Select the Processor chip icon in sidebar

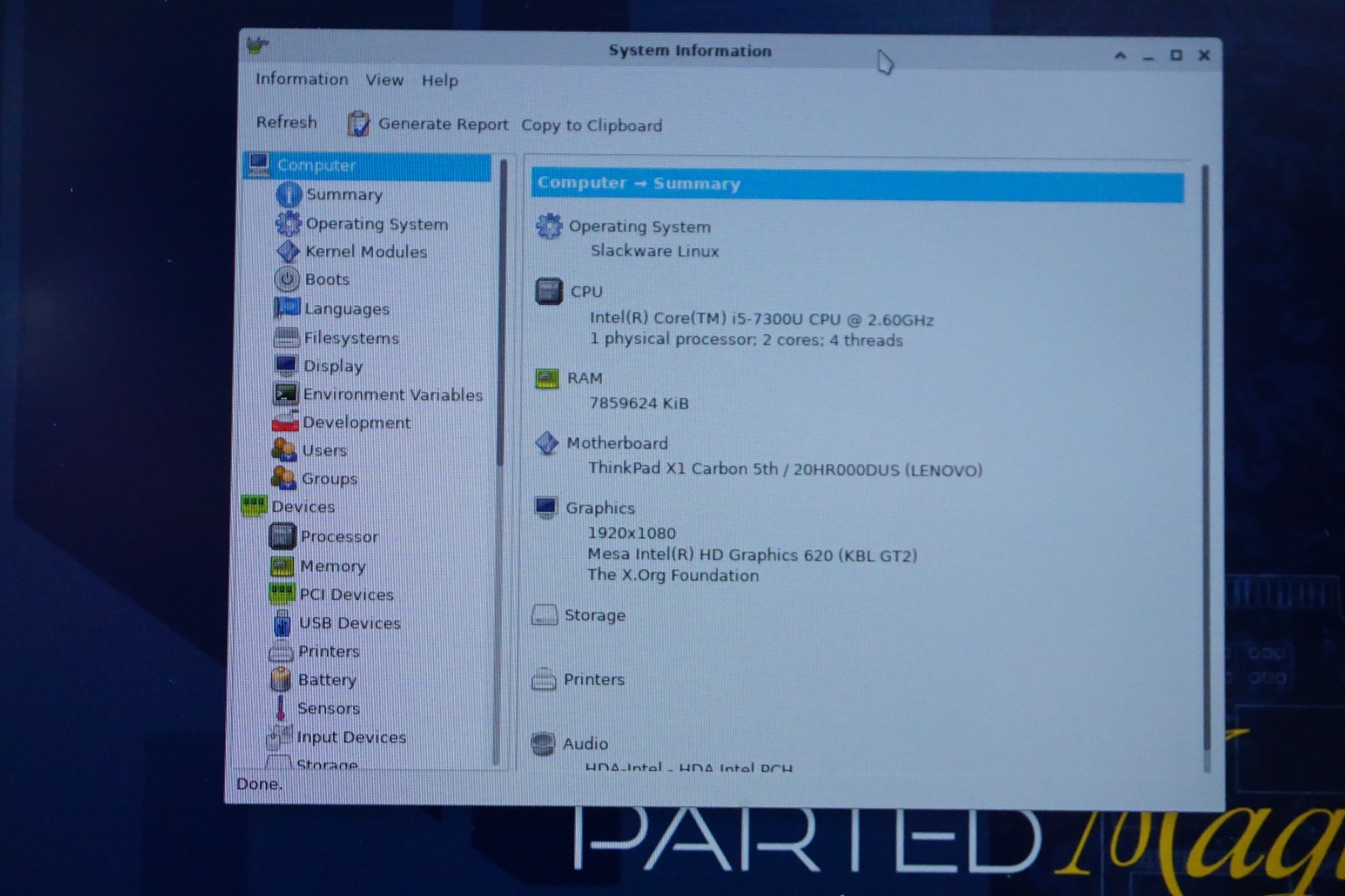(x=282, y=536)
